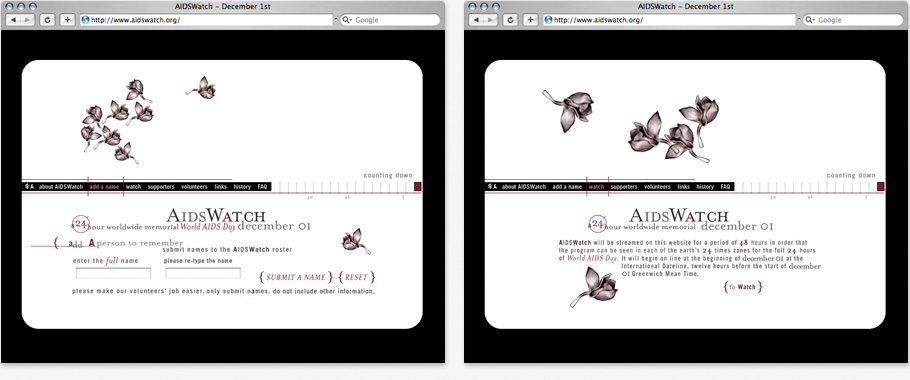Open 'about AIDSWatch' in the watch-page window
910x380 pixels.
[x=524, y=187]
